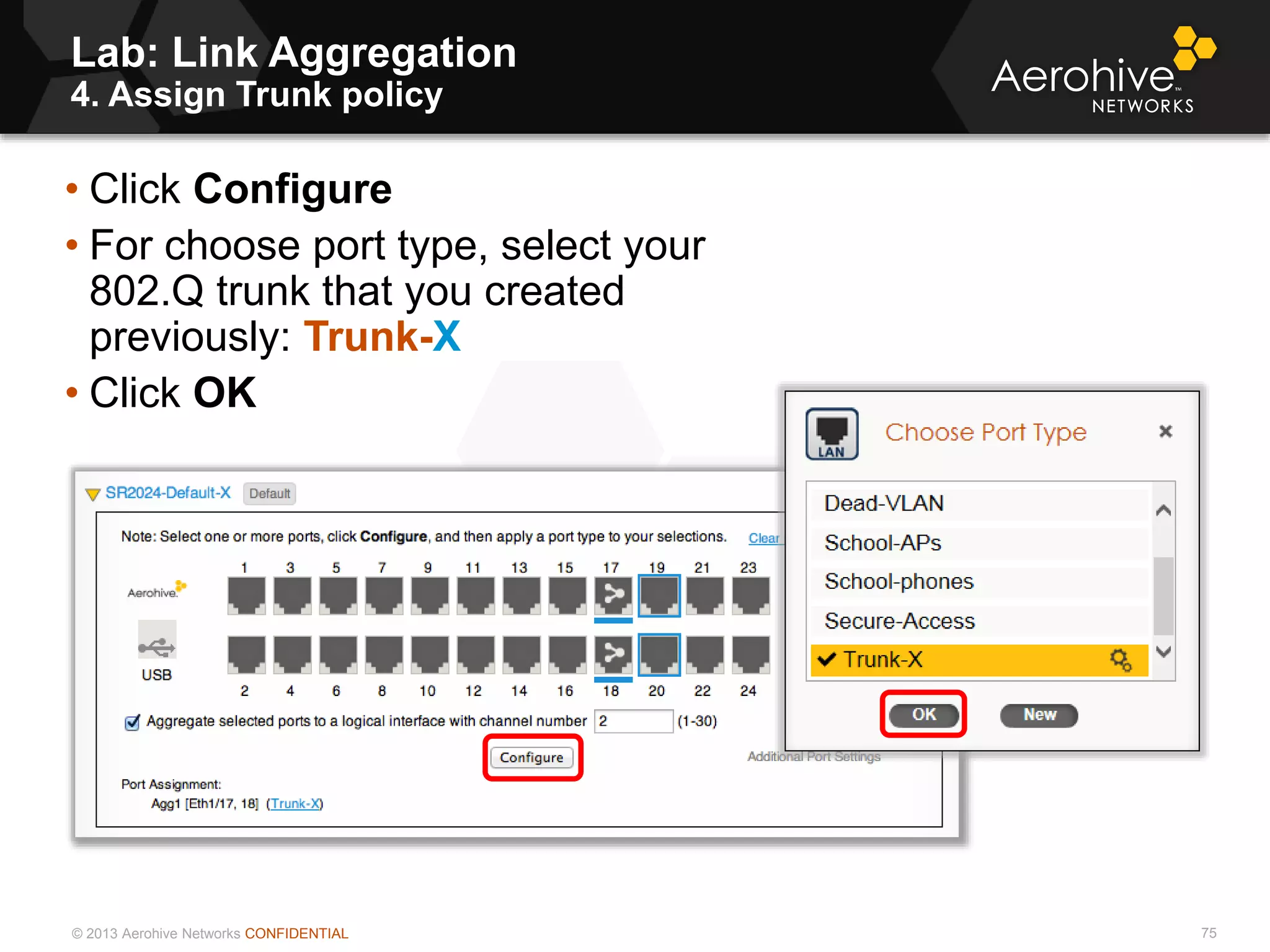Select switch port 2

(x=246, y=654)
